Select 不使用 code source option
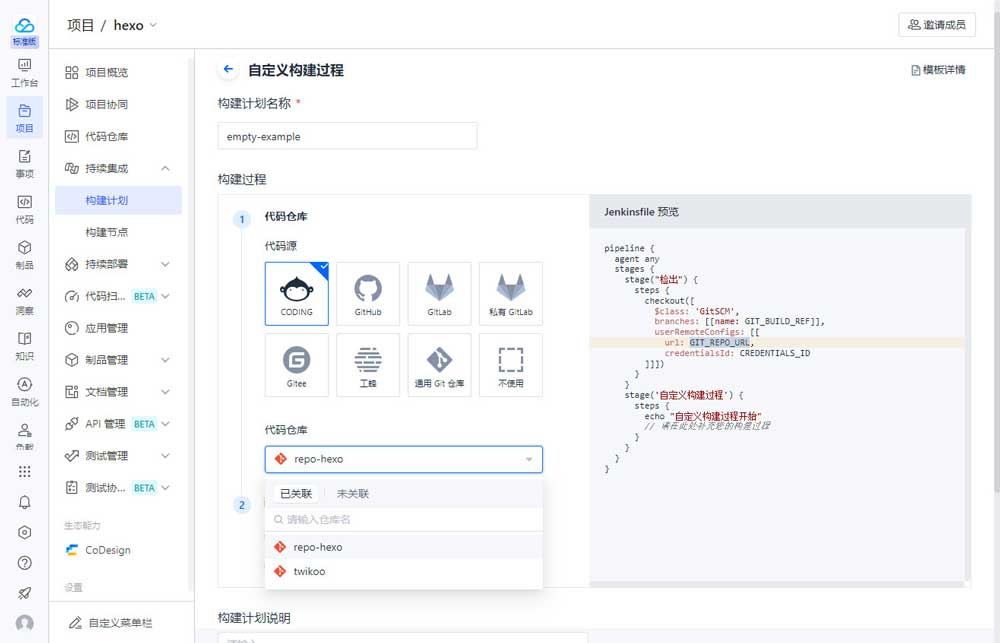The height and width of the screenshot is (643, 1000). [x=511, y=365]
